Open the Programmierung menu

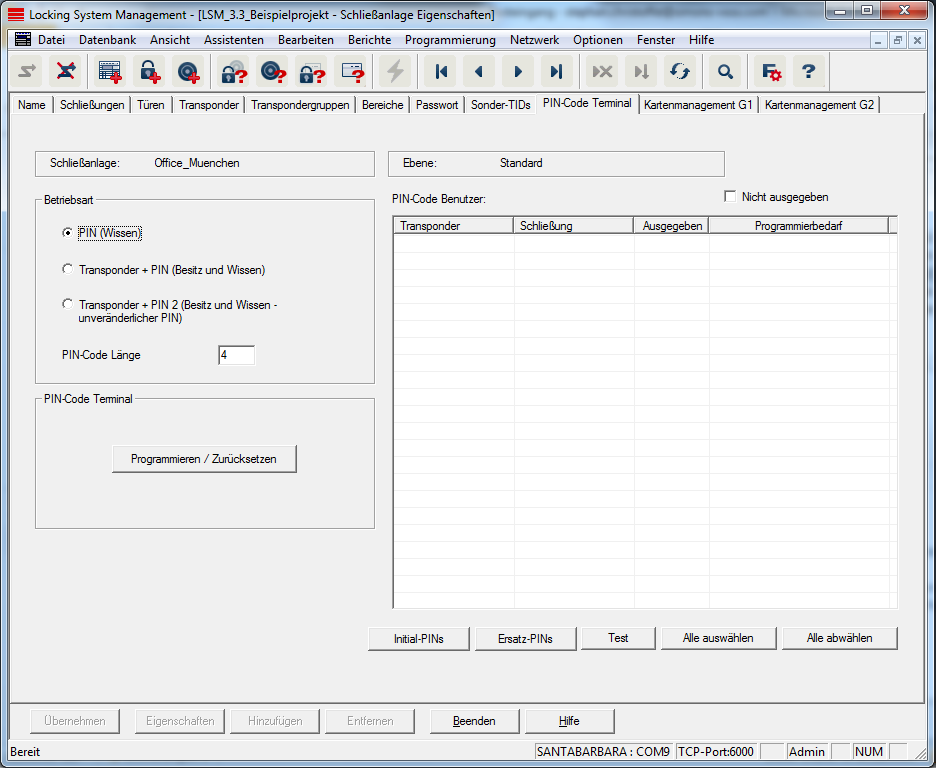(x=450, y=40)
